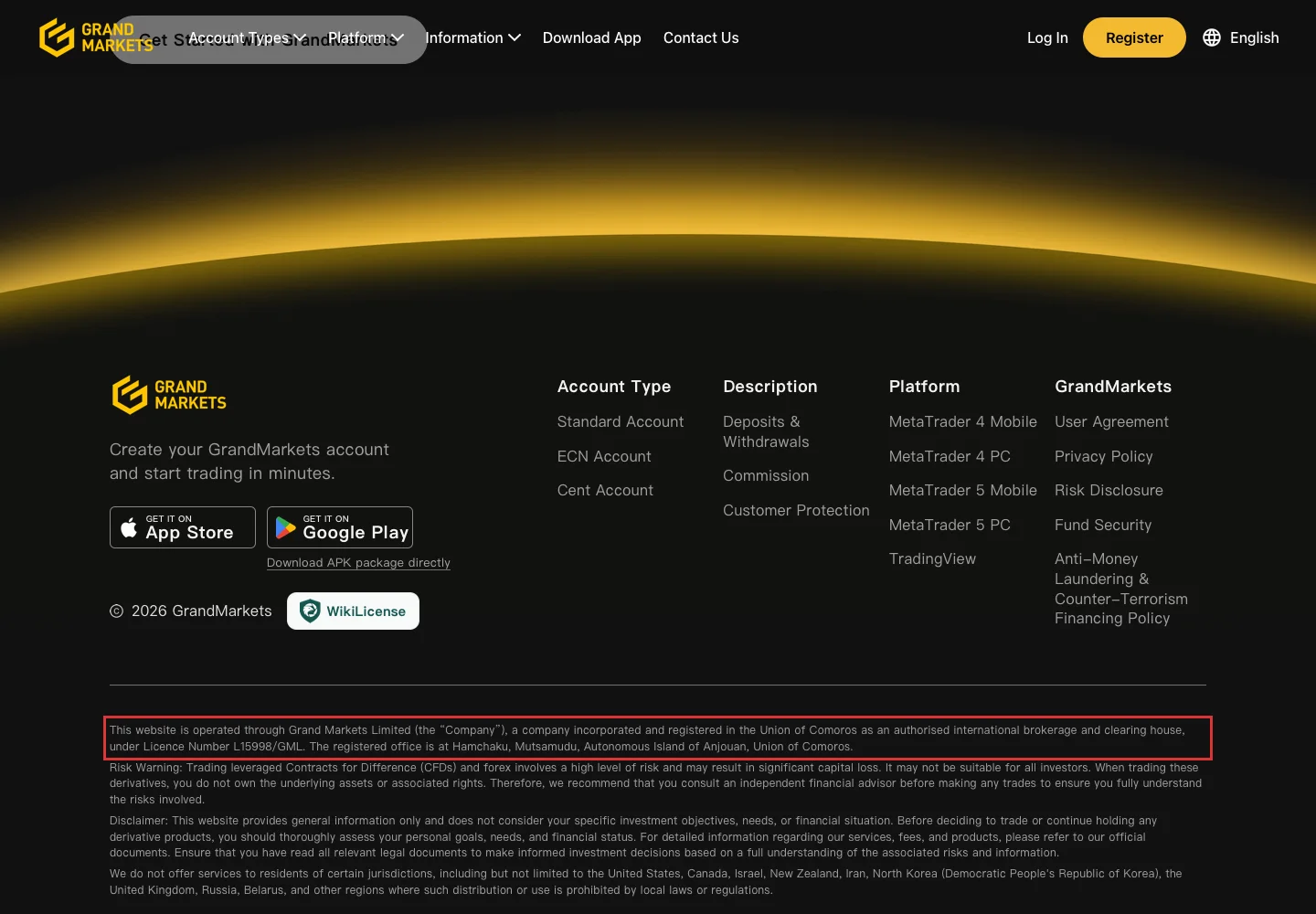Click the GrandMarkets logo in header

pos(96,37)
